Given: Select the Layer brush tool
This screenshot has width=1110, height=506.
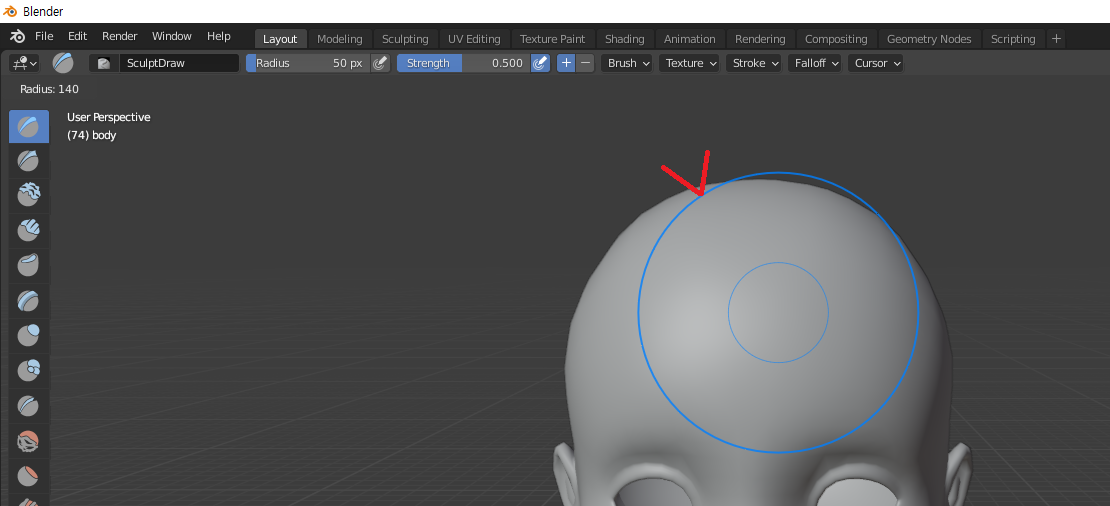Looking at the screenshot, I should point(29,301).
